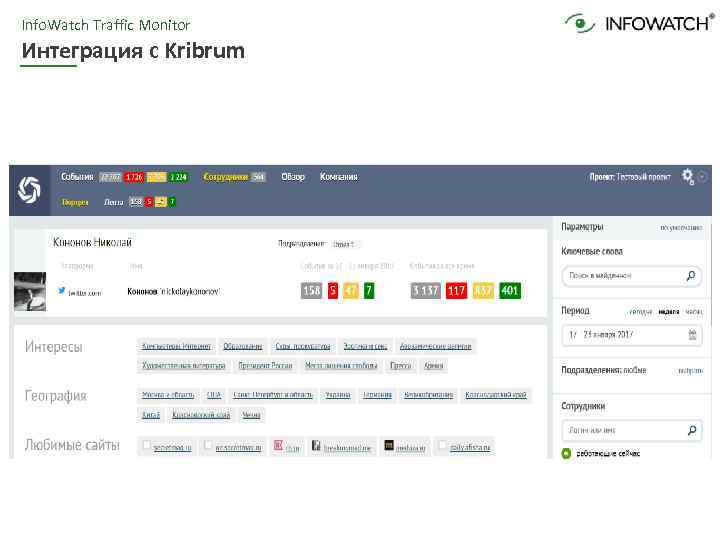The width and height of the screenshot is (720, 540).
Task: Click the 'Проект: Тестовый проект' label
Action: click(x=630, y=177)
